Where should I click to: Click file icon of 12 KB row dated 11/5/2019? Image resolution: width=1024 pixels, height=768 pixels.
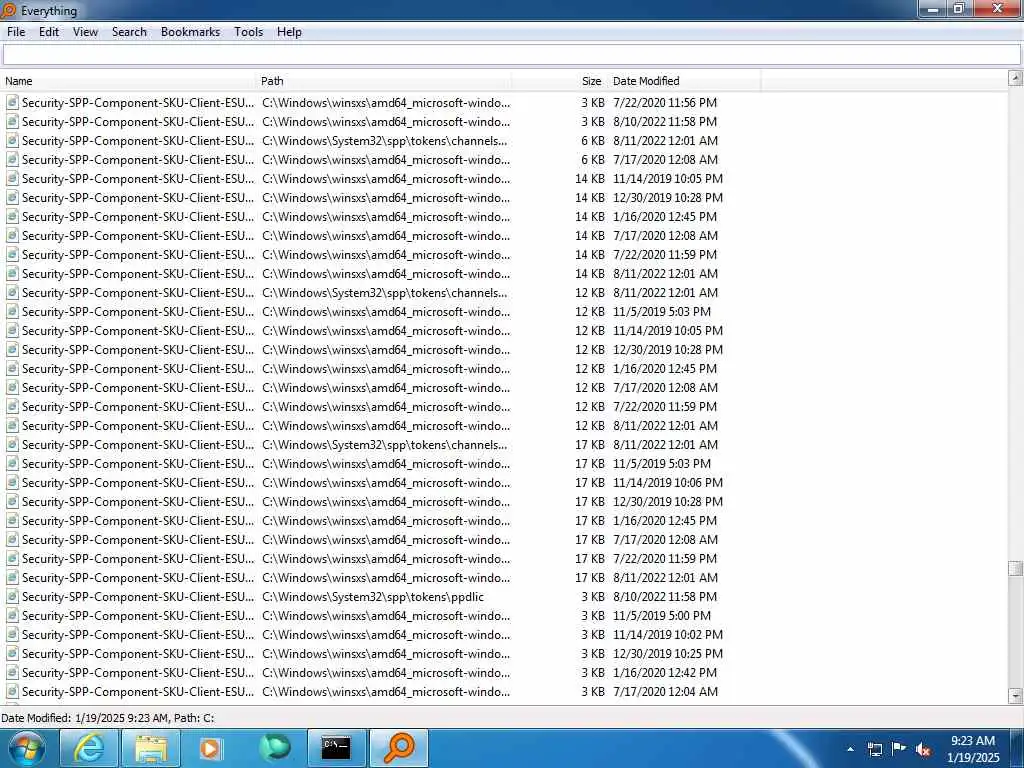12,312
